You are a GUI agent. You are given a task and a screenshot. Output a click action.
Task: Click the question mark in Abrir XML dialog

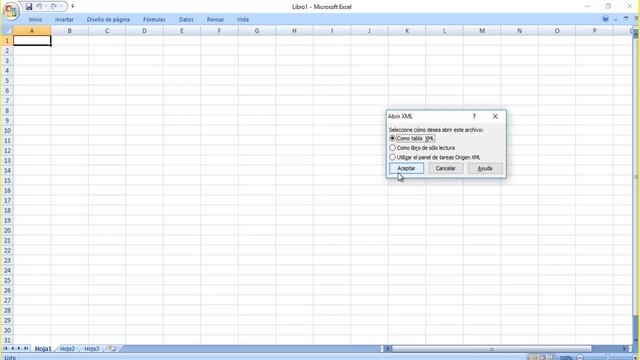click(474, 116)
